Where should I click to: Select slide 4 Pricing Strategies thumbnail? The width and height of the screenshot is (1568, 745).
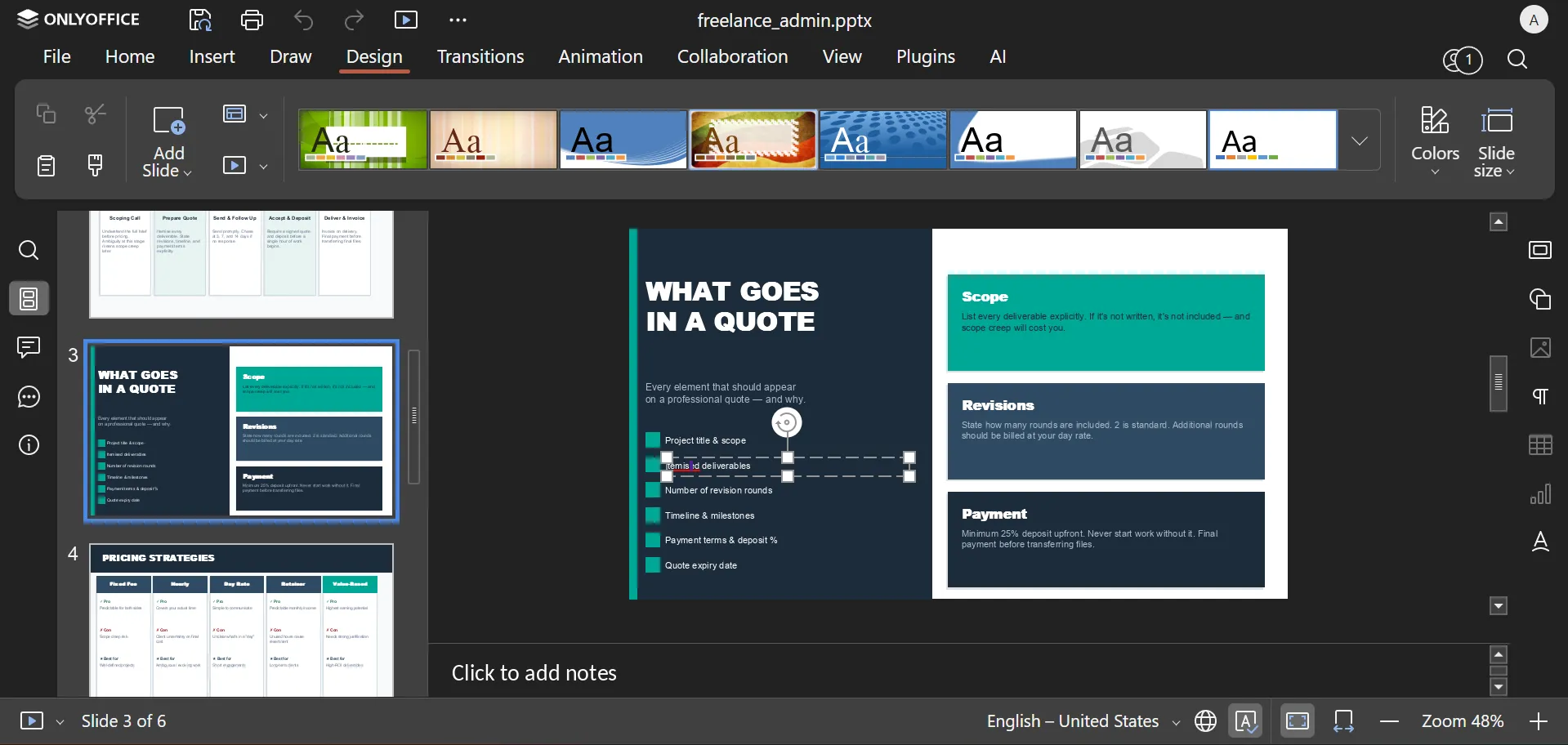(x=241, y=619)
